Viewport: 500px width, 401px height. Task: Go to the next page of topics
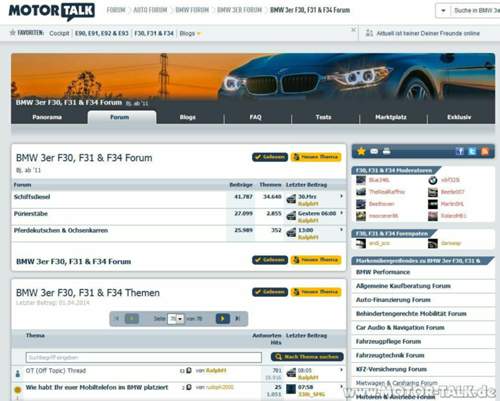223,319
